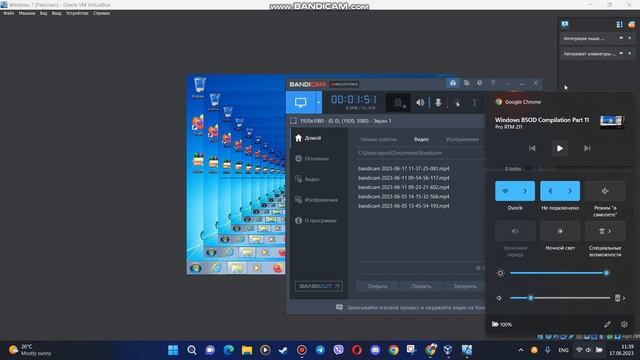The image size is (640, 360).
Task: Click the taskbar Search icon
Action: click(x=191, y=350)
